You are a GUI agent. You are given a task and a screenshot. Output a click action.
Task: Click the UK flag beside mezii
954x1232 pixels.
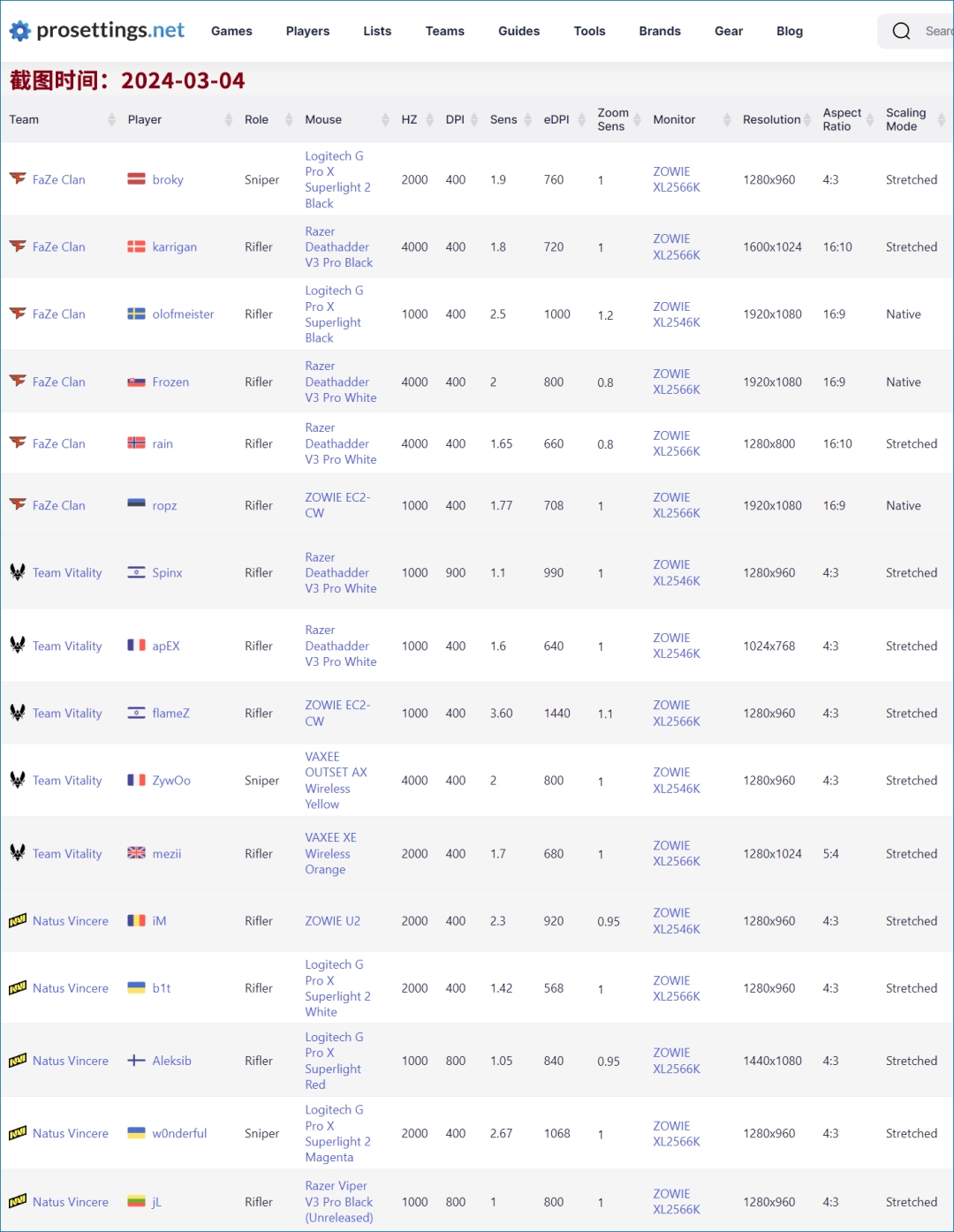pos(136,853)
